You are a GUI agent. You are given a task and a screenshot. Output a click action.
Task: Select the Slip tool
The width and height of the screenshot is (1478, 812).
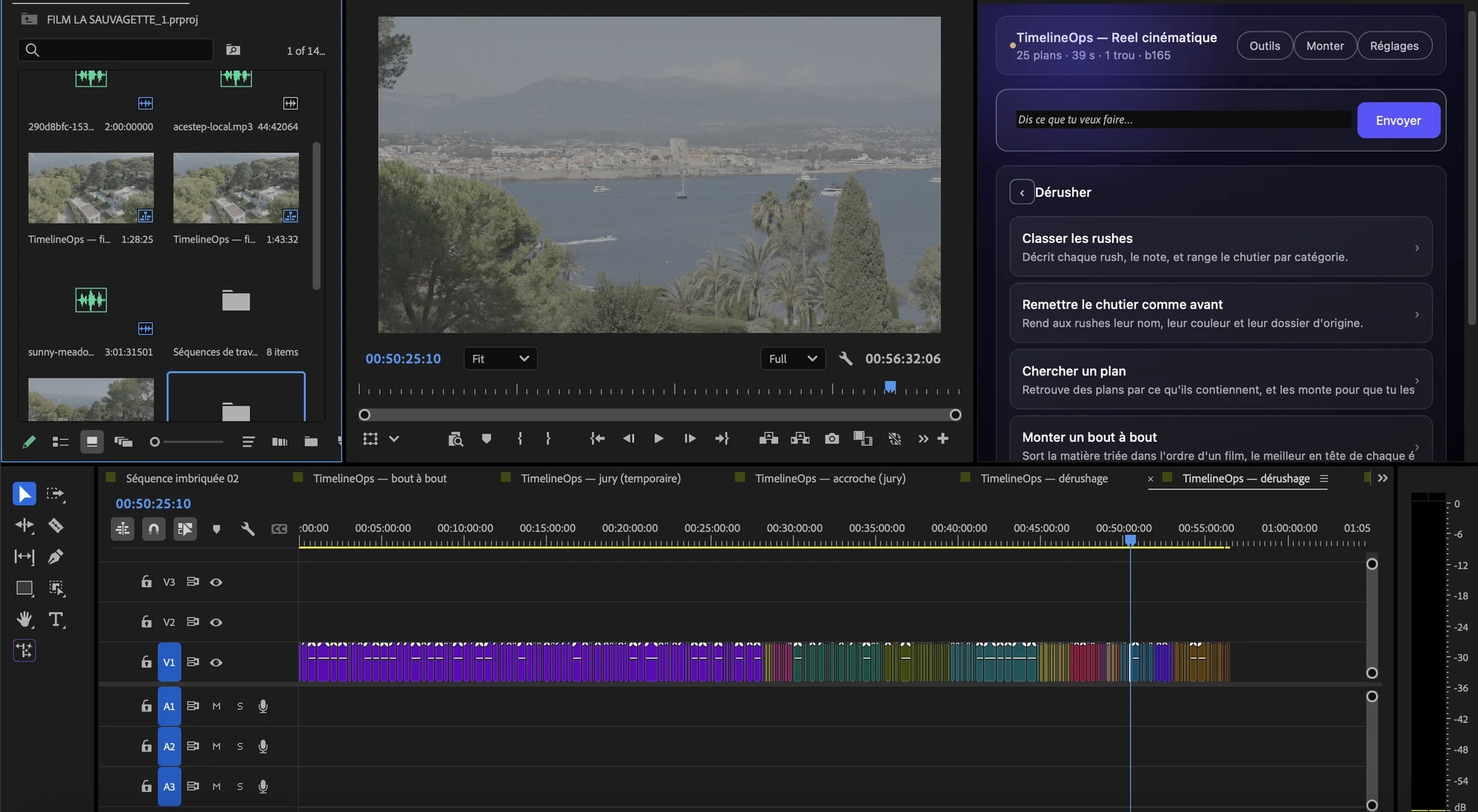click(x=24, y=556)
